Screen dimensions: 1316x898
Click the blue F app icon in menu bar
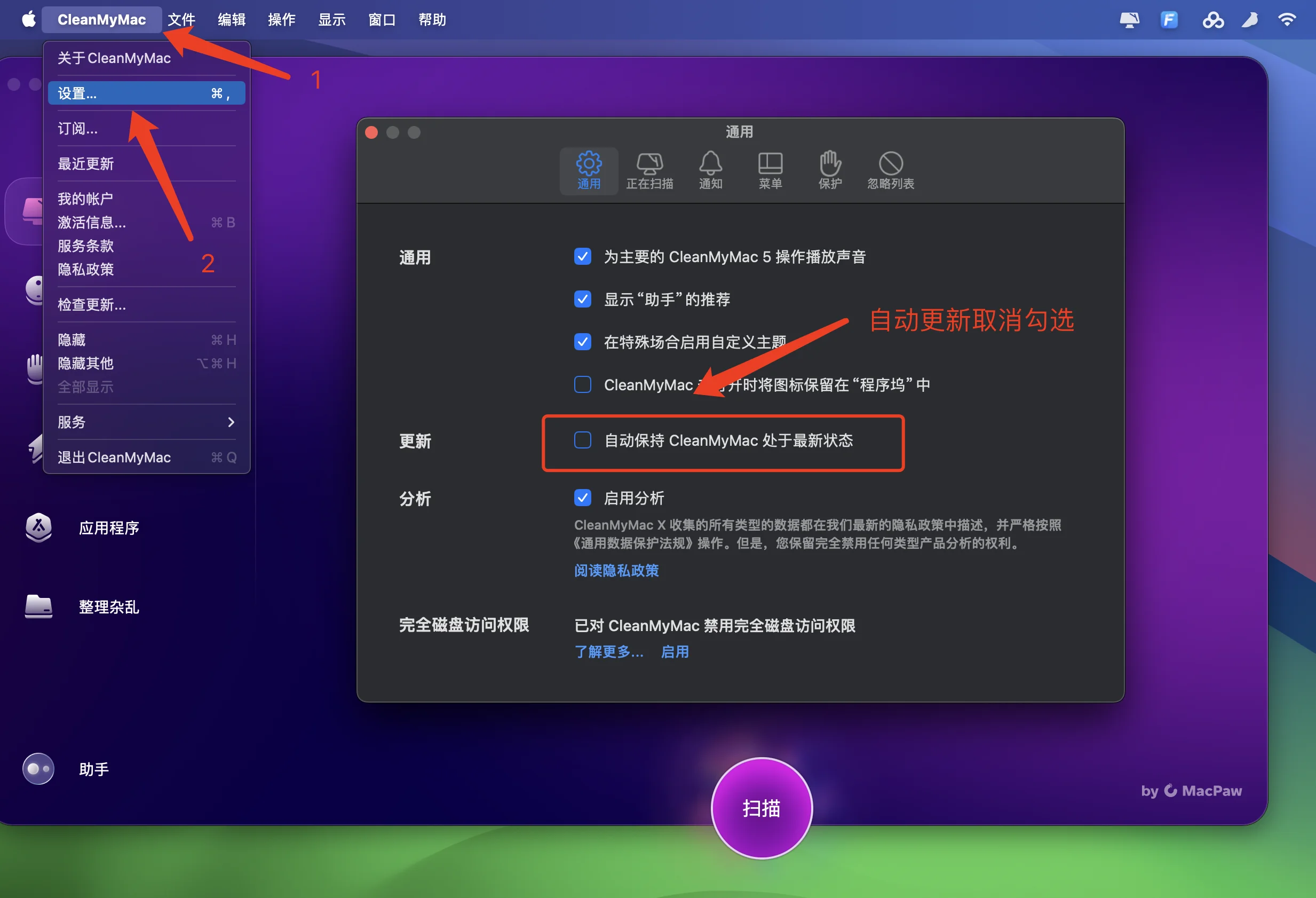(1169, 20)
